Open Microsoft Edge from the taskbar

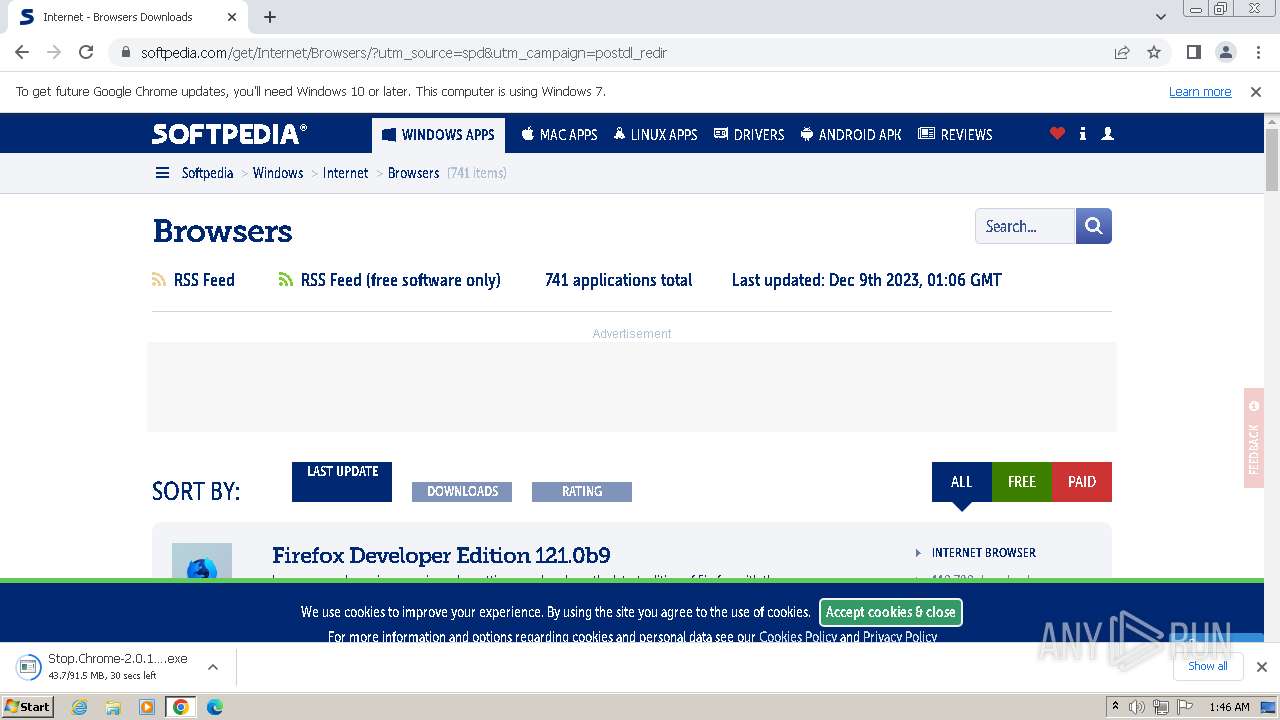click(x=215, y=707)
